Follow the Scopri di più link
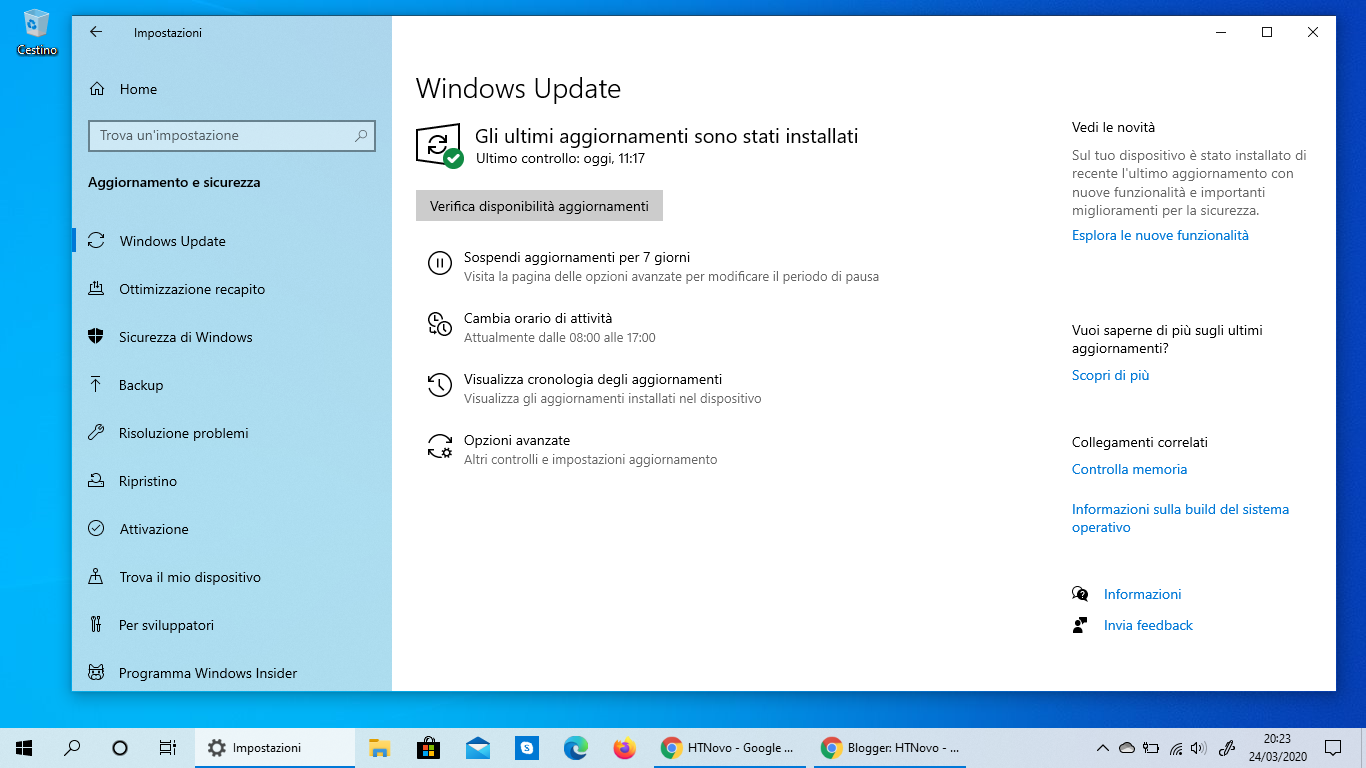 1111,375
